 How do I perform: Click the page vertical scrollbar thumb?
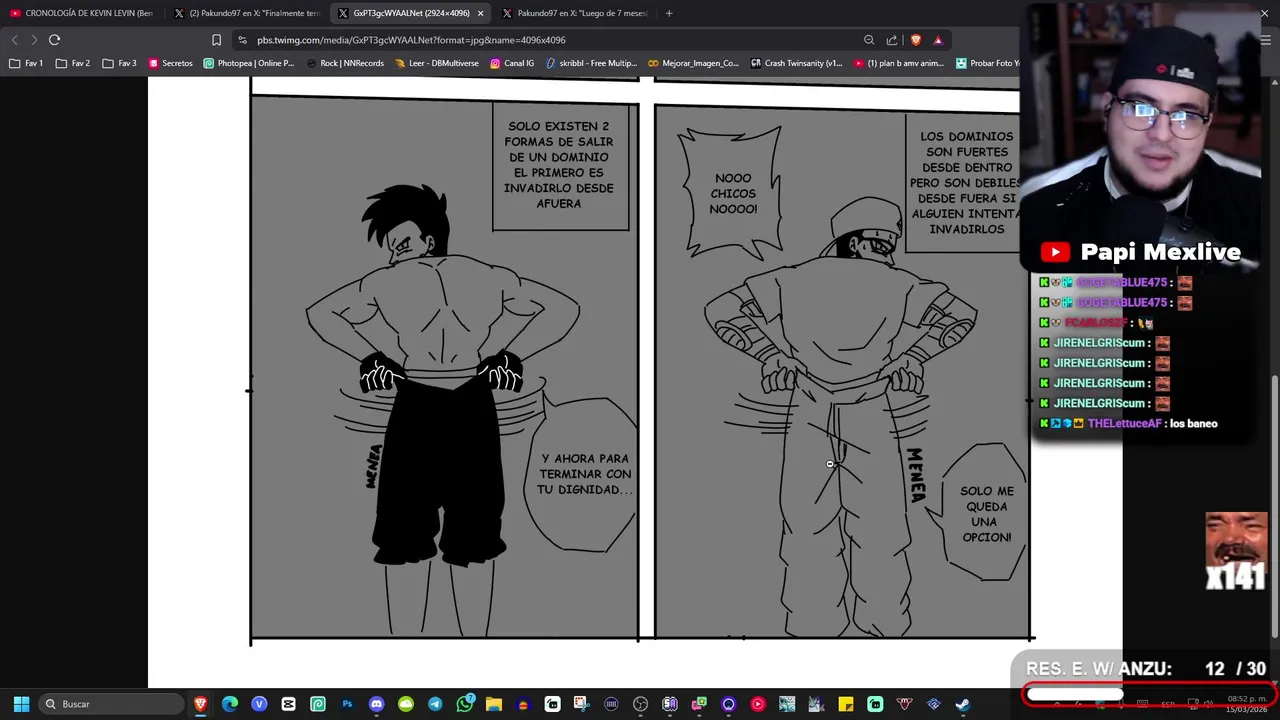[1274, 505]
